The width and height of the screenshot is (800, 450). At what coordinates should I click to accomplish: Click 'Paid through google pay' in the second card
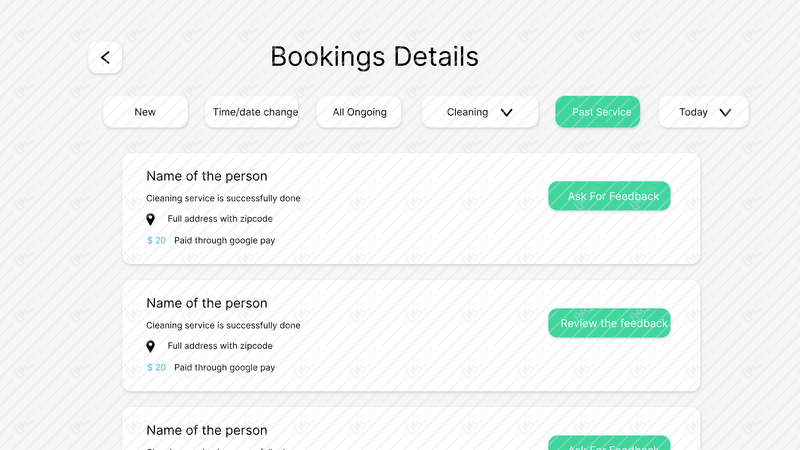tap(224, 368)
